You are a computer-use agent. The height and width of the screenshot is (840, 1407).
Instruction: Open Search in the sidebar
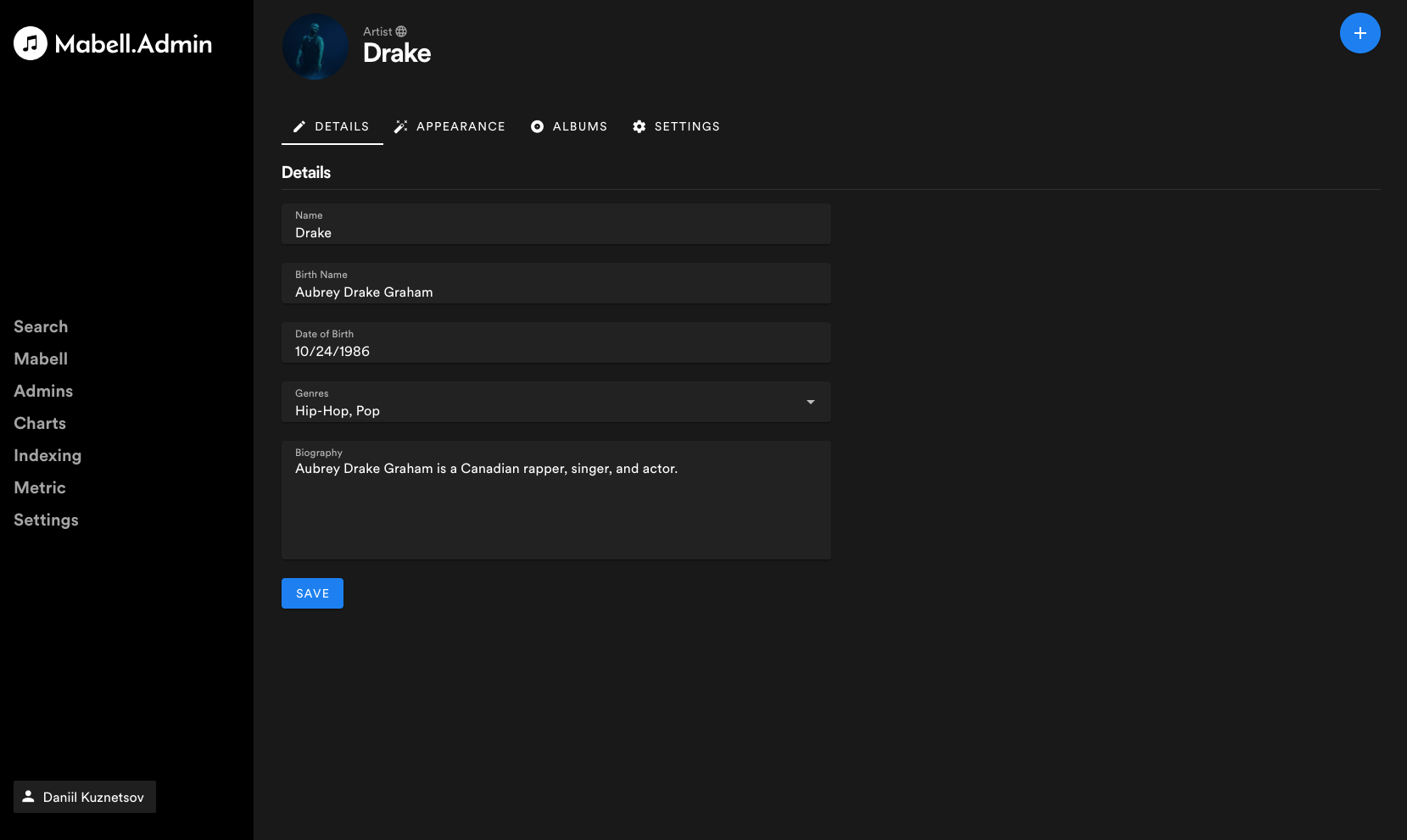click(41, 326)
